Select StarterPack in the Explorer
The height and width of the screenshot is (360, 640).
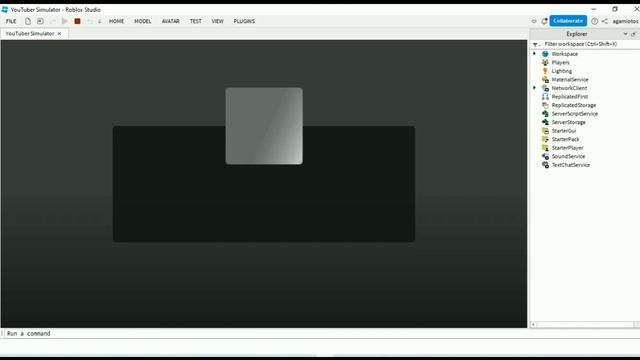click(565, 140)
